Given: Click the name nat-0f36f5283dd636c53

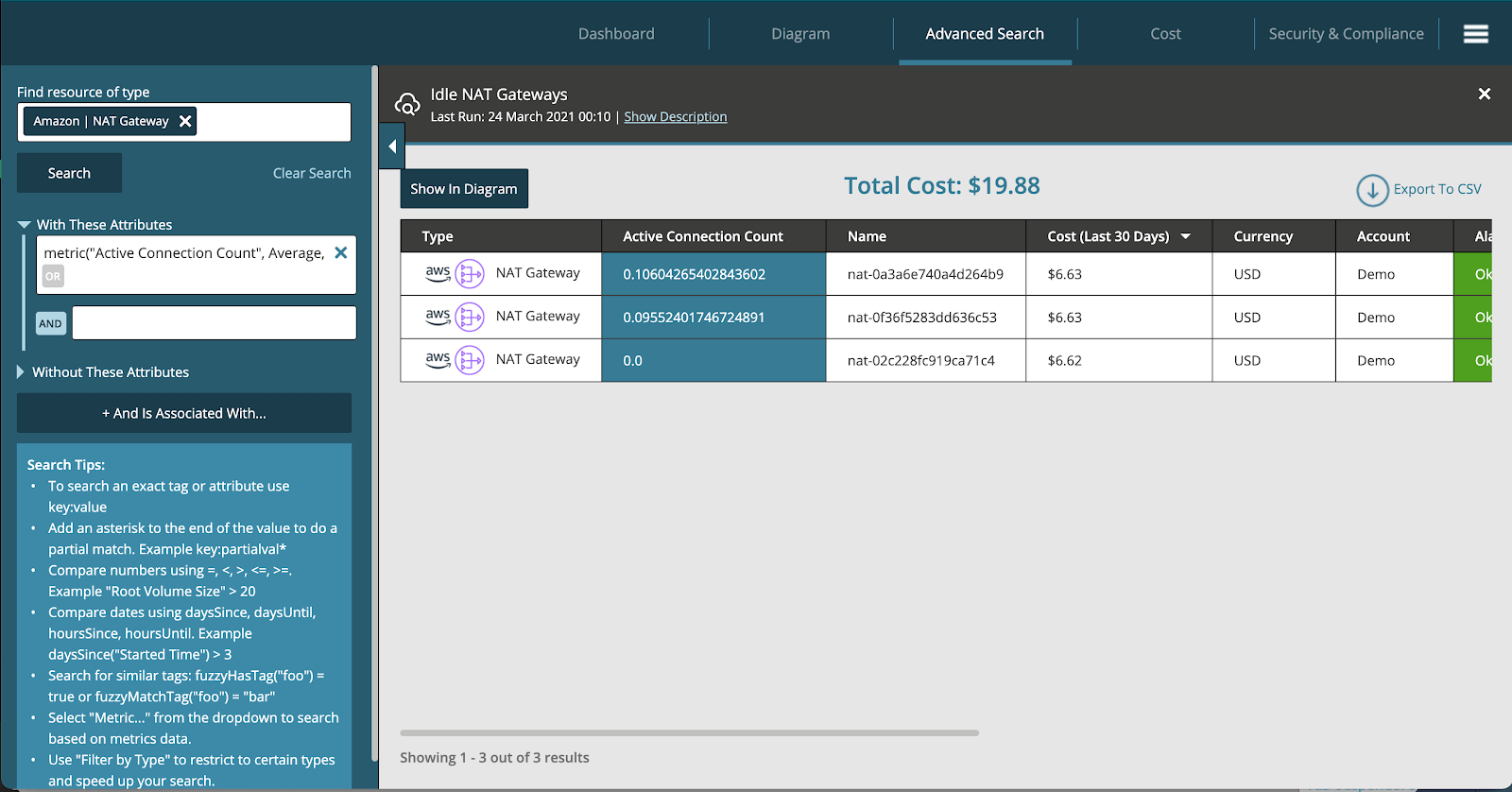Looking at the screenshot, I should coord(922,318).
